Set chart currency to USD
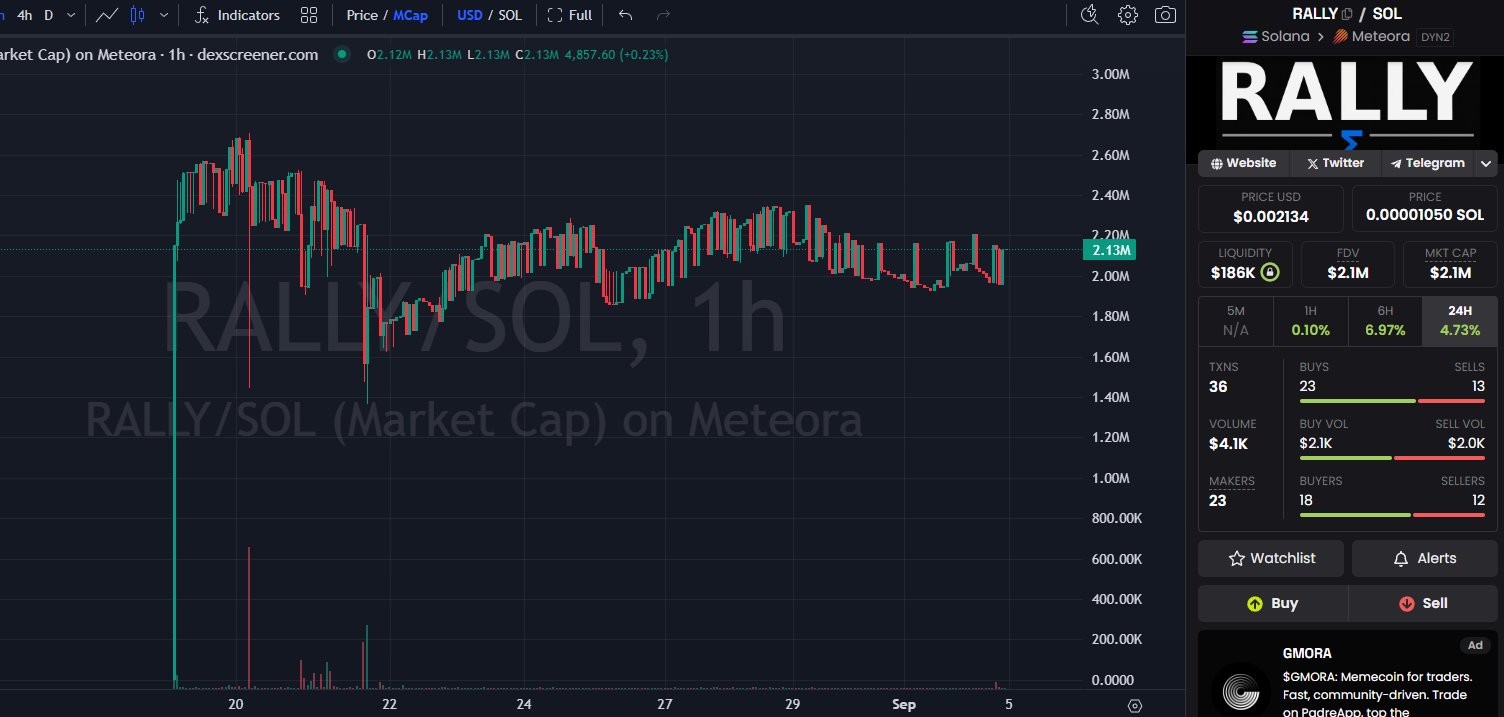The image size is (1504, 717). pos(469,15)
